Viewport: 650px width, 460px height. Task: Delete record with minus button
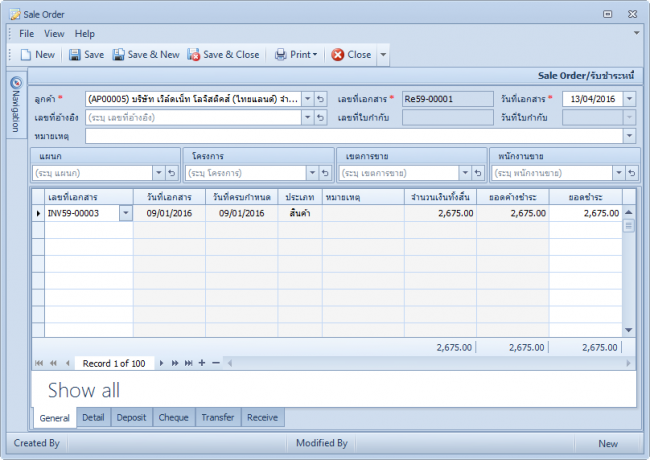[x=216, y=363]
